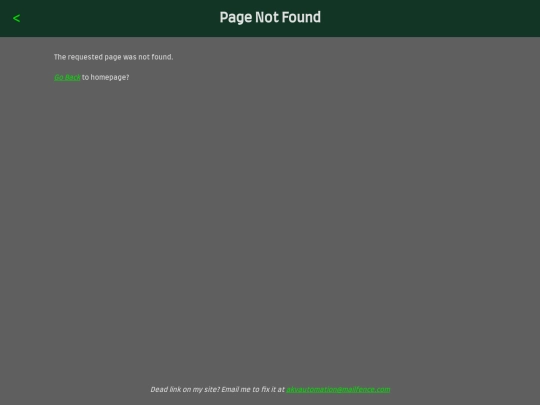
Task: Open the akvautomation@mailfence.com email link
Action: [338, 390]
